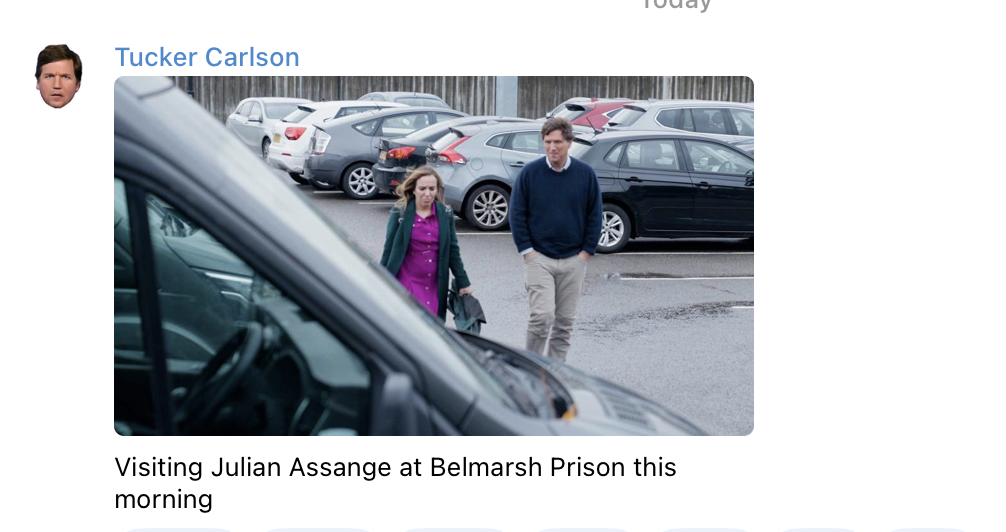The height and width of the screenshot is (532, 1006).
Task: Click the Visiting Julian Assange caption text
Action: pos(395,483)
